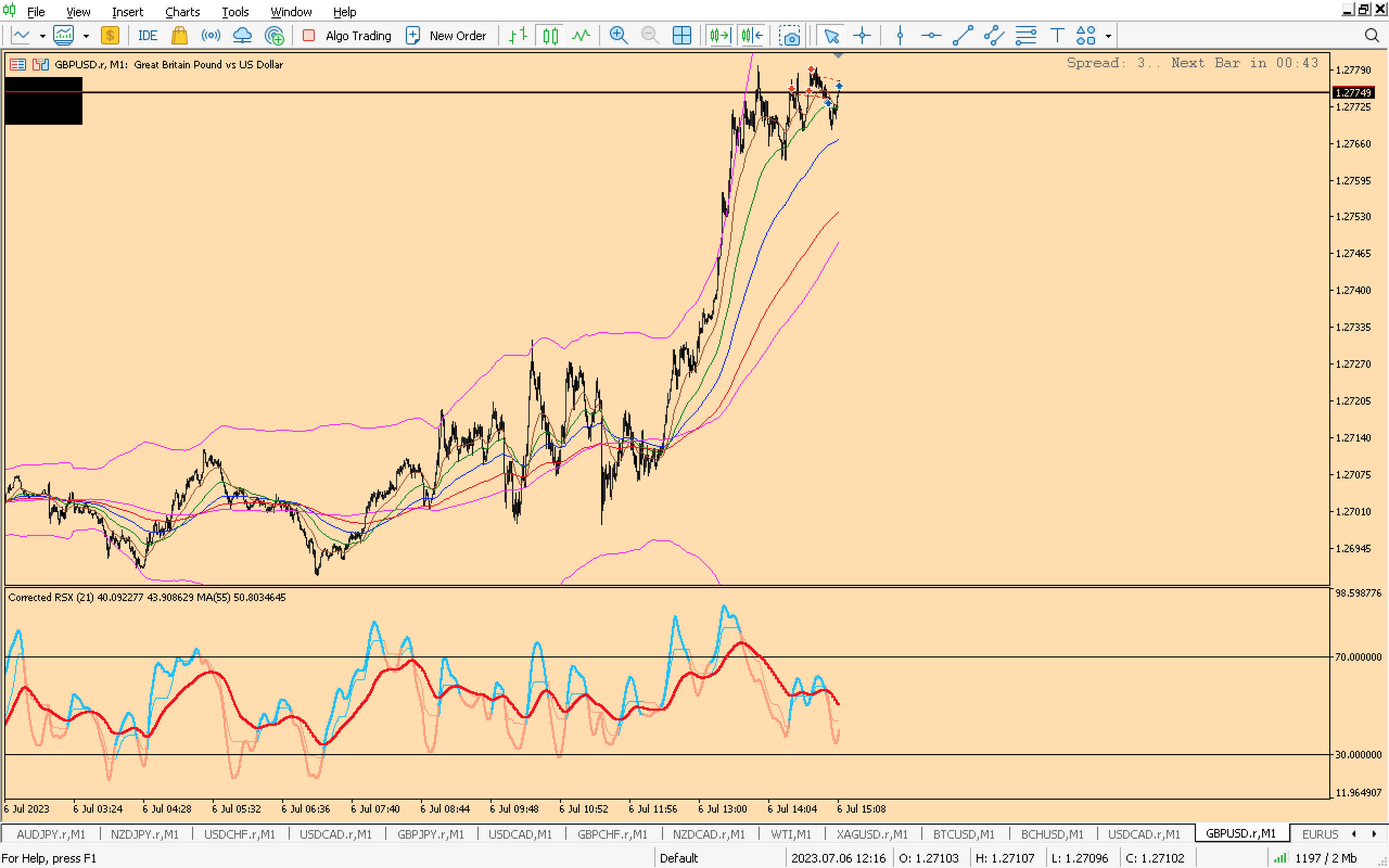Select the Crosshair tool
The image size is (1389, 868).
[x=862, y=36]
